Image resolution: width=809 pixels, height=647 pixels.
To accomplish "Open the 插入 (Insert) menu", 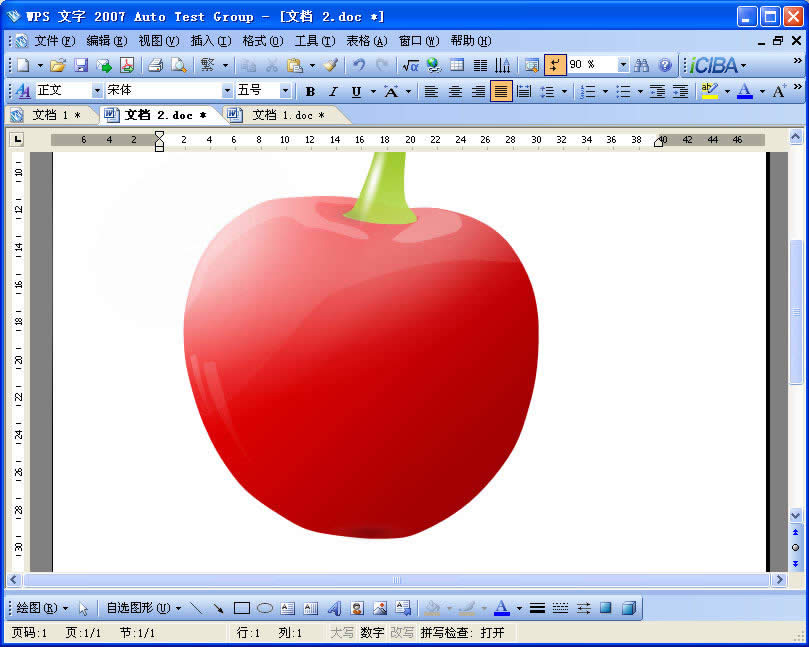I will pos(210,41).
